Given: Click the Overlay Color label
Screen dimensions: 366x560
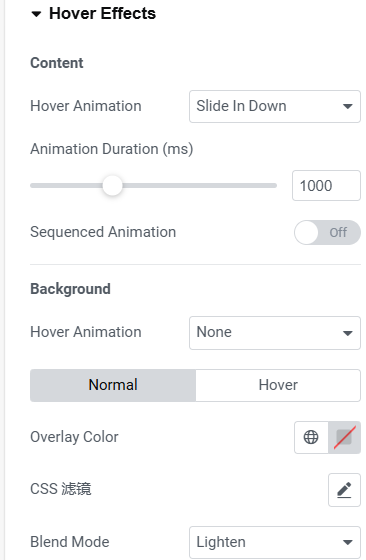Looking at the screenshot, I should click(x=74, y=437).
